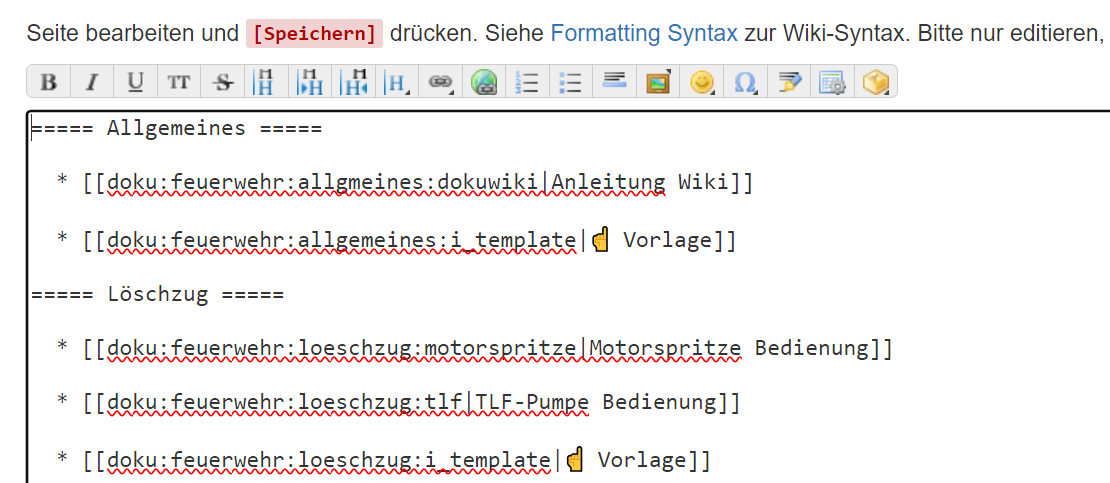Insert an external link with the globe icon
Viewport: 1110px width, 483px height.
484,82
